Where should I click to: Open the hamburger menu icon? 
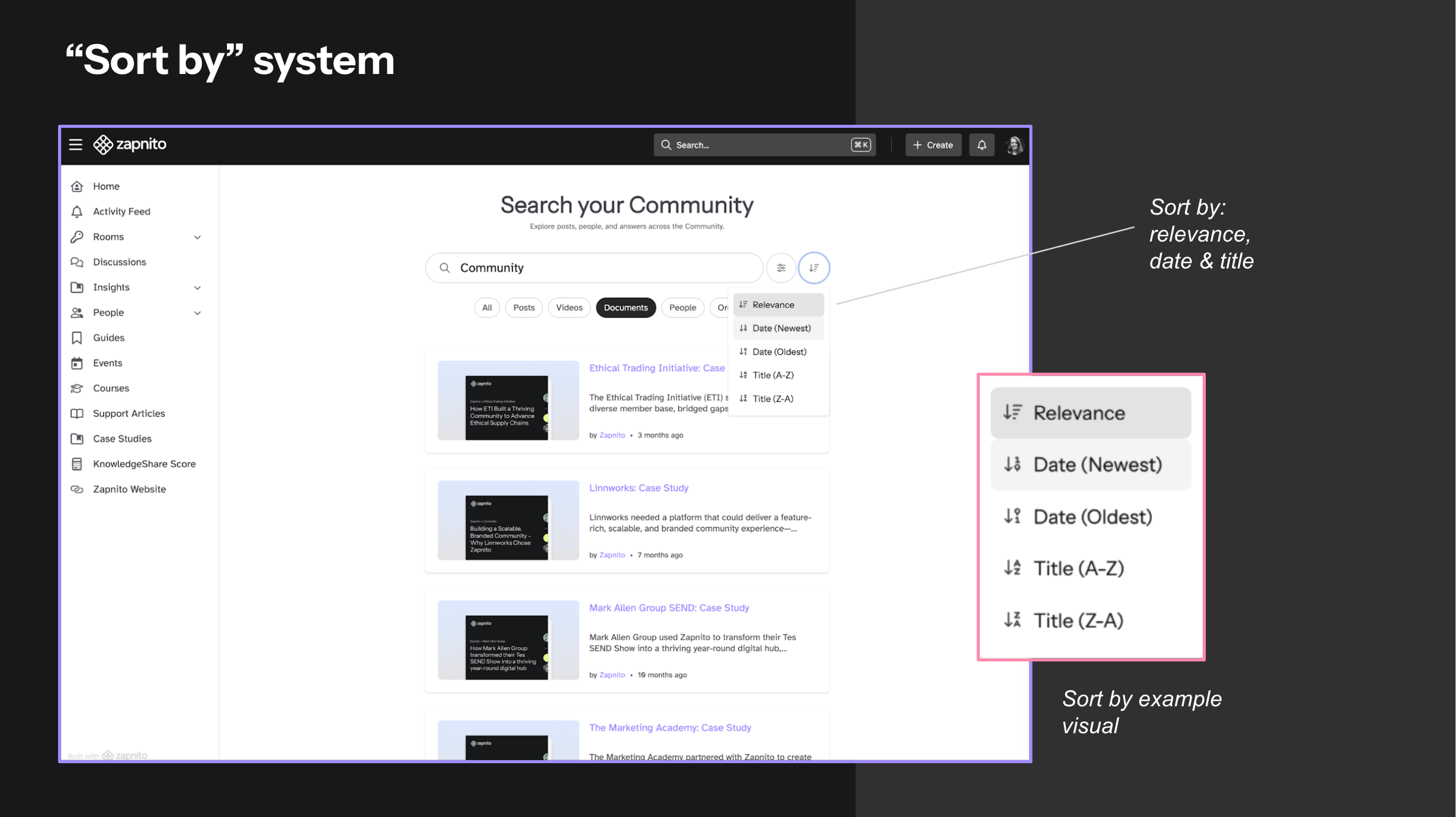(x=75, y=144)
